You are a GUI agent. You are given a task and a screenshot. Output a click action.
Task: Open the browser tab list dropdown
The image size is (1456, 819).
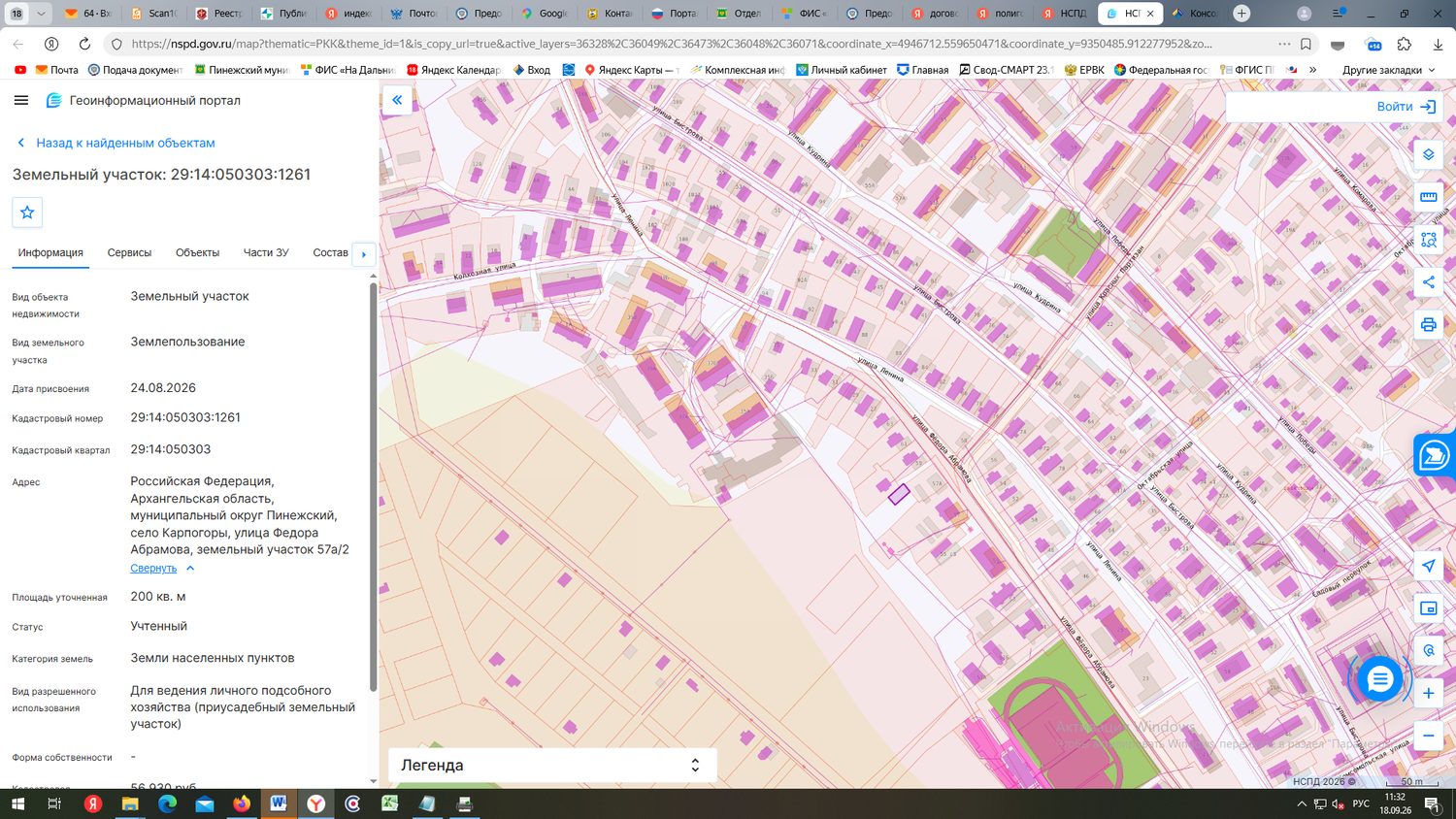[41, 14]
